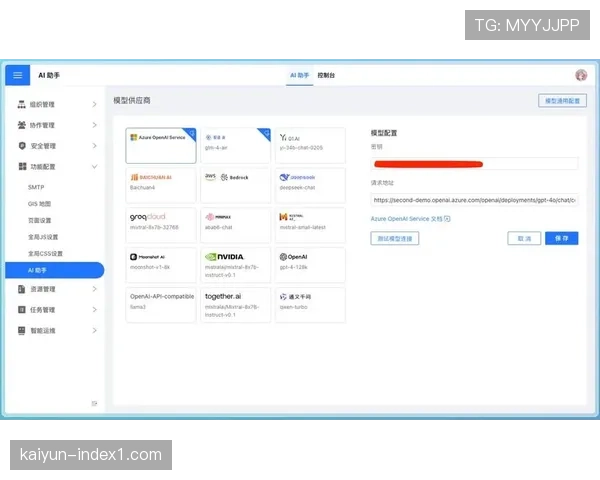
Task: Select the groqcloud provider card
Action: tap(161, 225)
